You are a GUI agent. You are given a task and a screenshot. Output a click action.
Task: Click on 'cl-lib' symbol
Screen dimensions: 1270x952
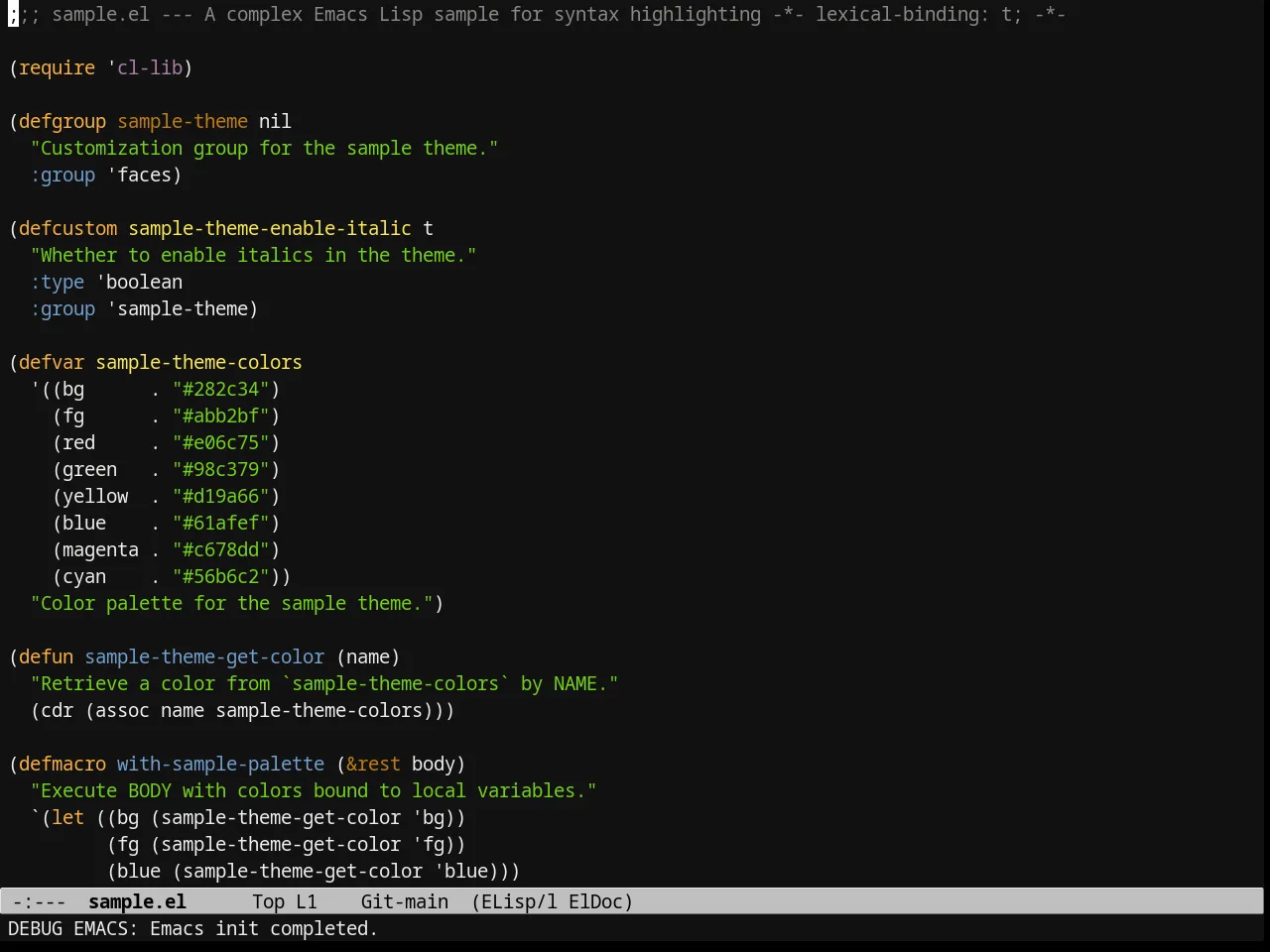(x=150, y=67)
